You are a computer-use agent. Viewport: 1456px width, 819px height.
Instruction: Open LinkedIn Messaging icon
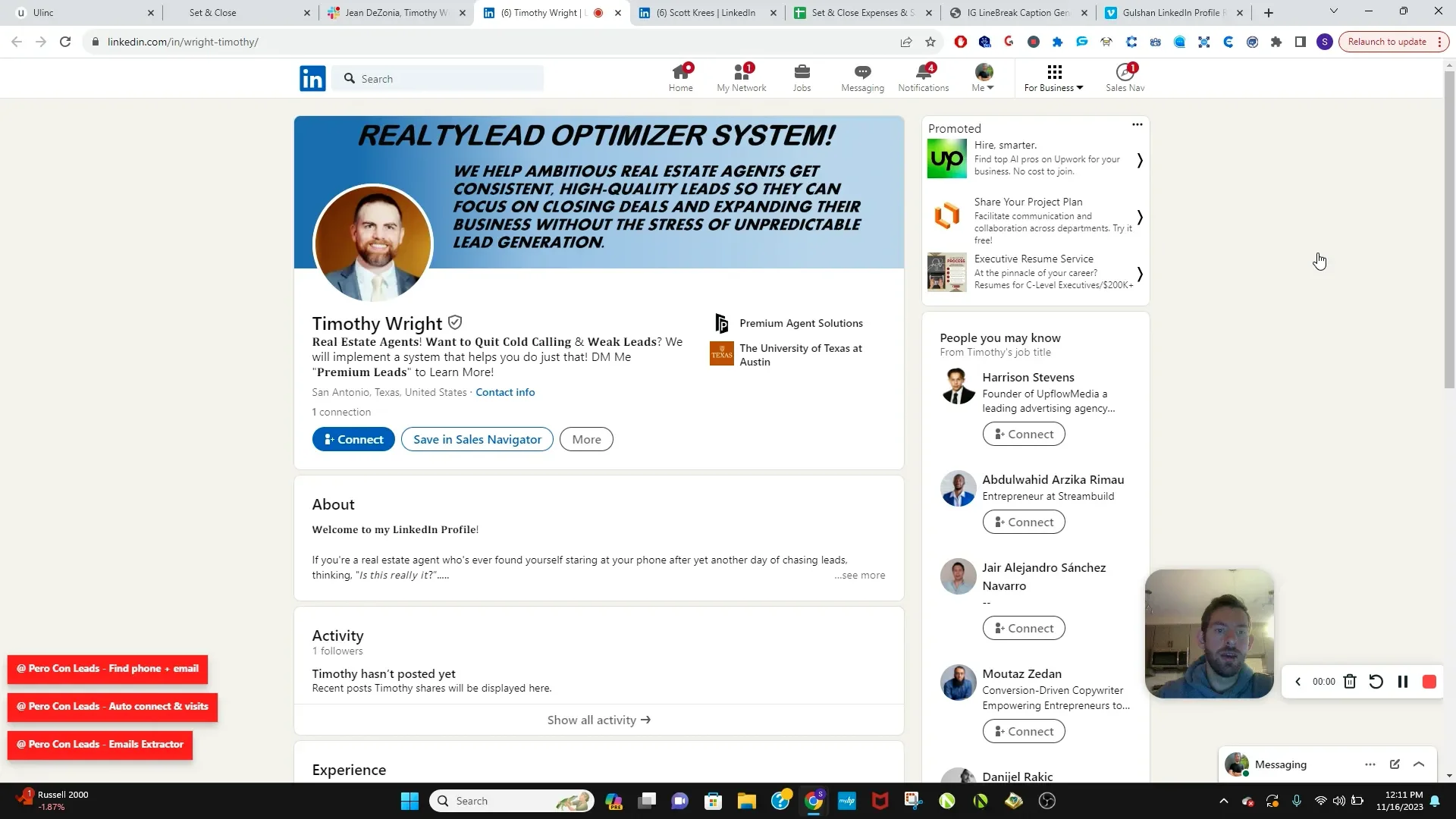tap(861, 76)
